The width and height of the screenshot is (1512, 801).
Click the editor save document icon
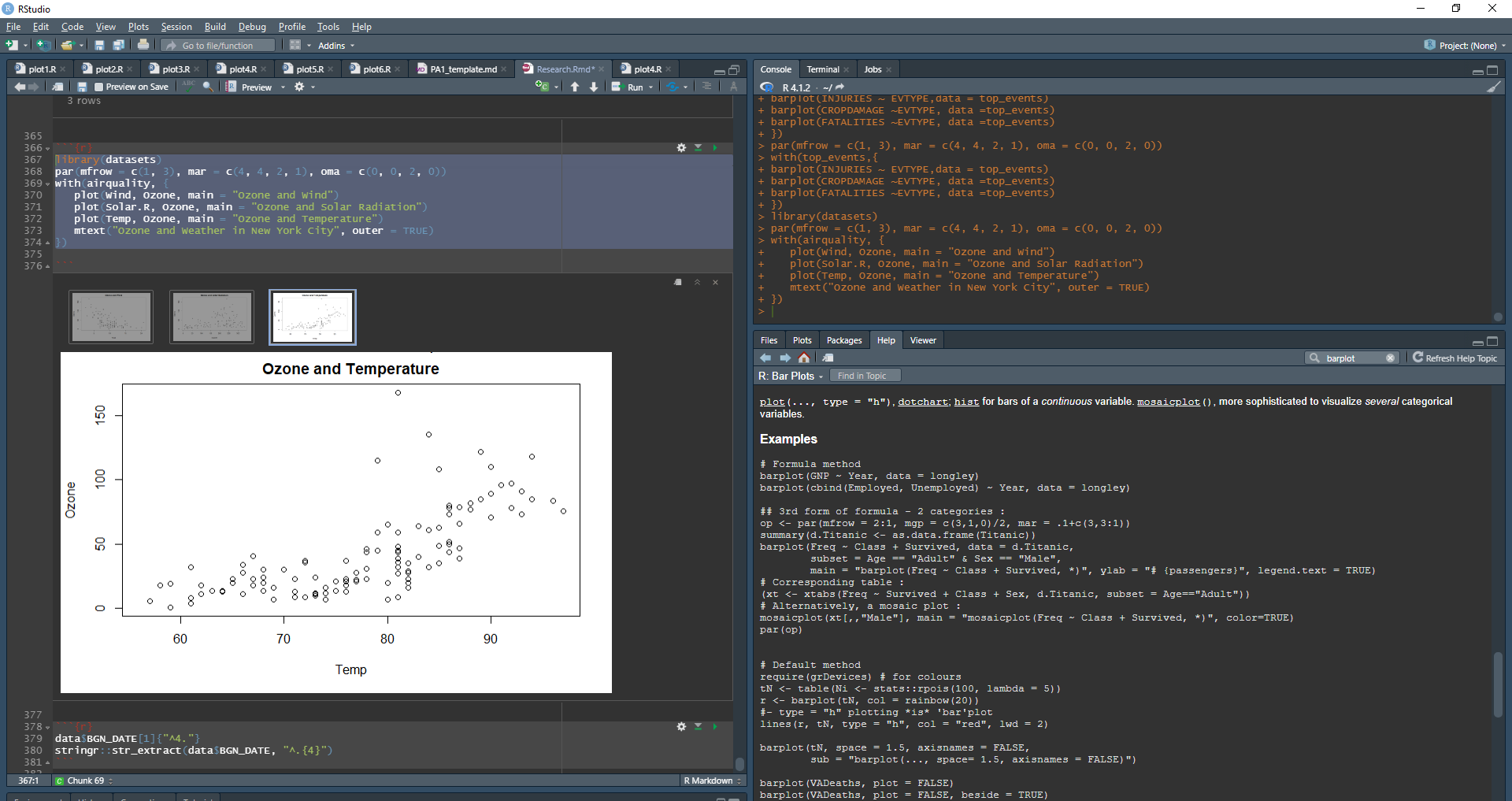point(82,87)
